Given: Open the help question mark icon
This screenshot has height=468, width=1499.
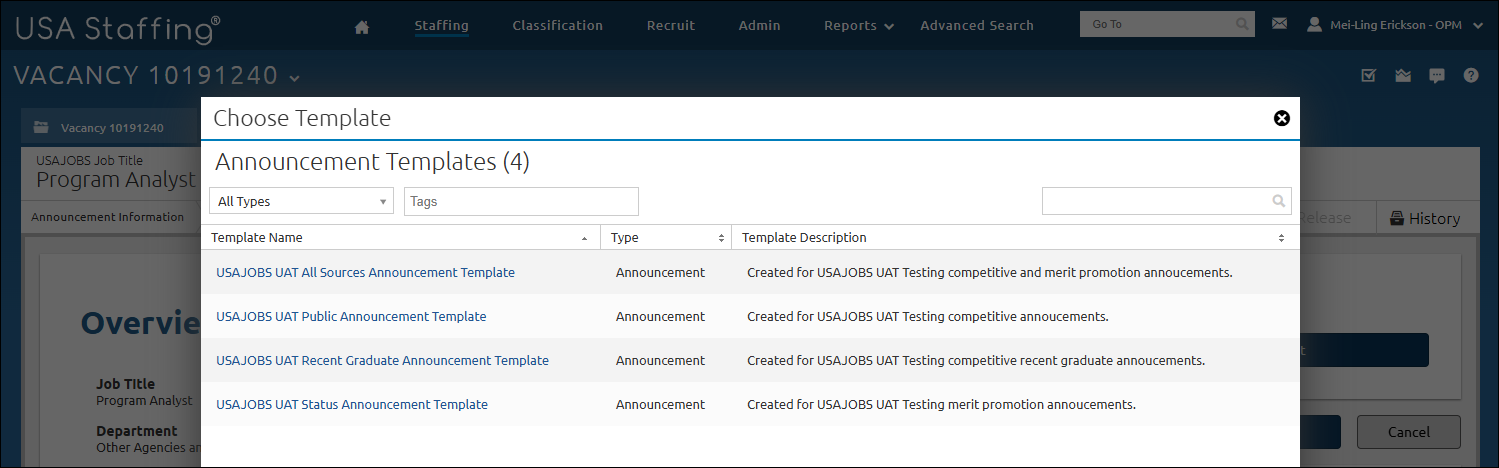Looking at the screenshot, I should pyautogui.click(x=1471, y=75).
